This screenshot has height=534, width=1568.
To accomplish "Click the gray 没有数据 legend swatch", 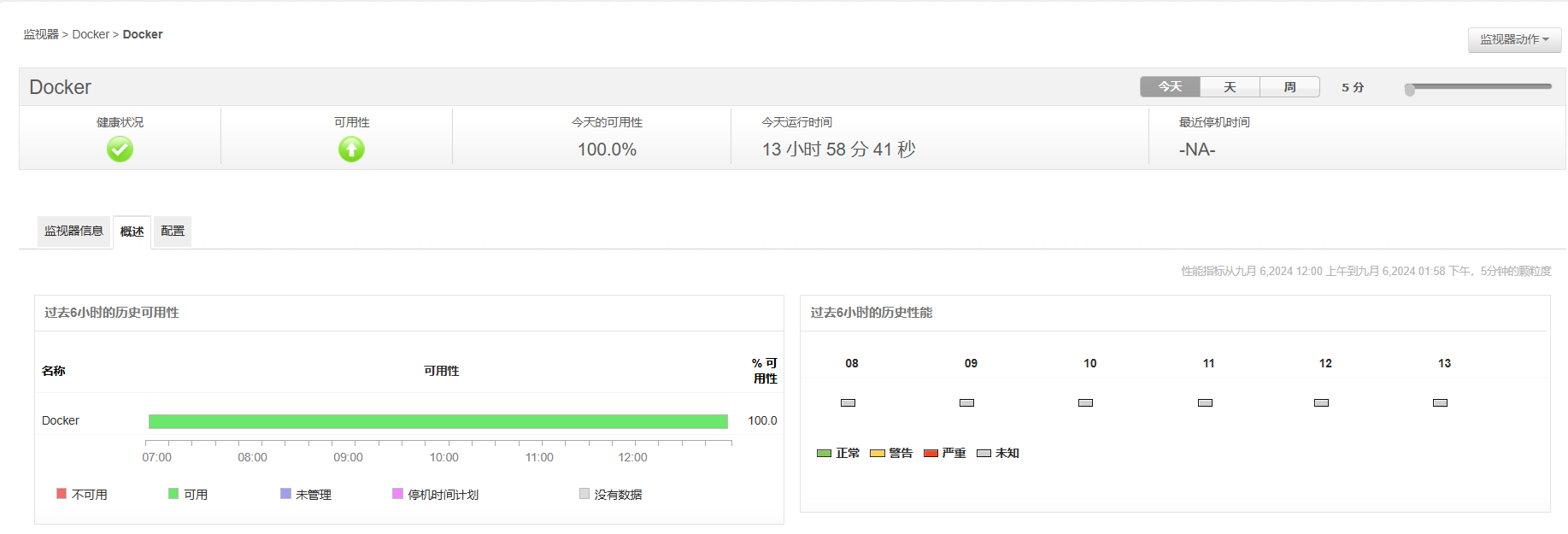I will coord(584,493).
